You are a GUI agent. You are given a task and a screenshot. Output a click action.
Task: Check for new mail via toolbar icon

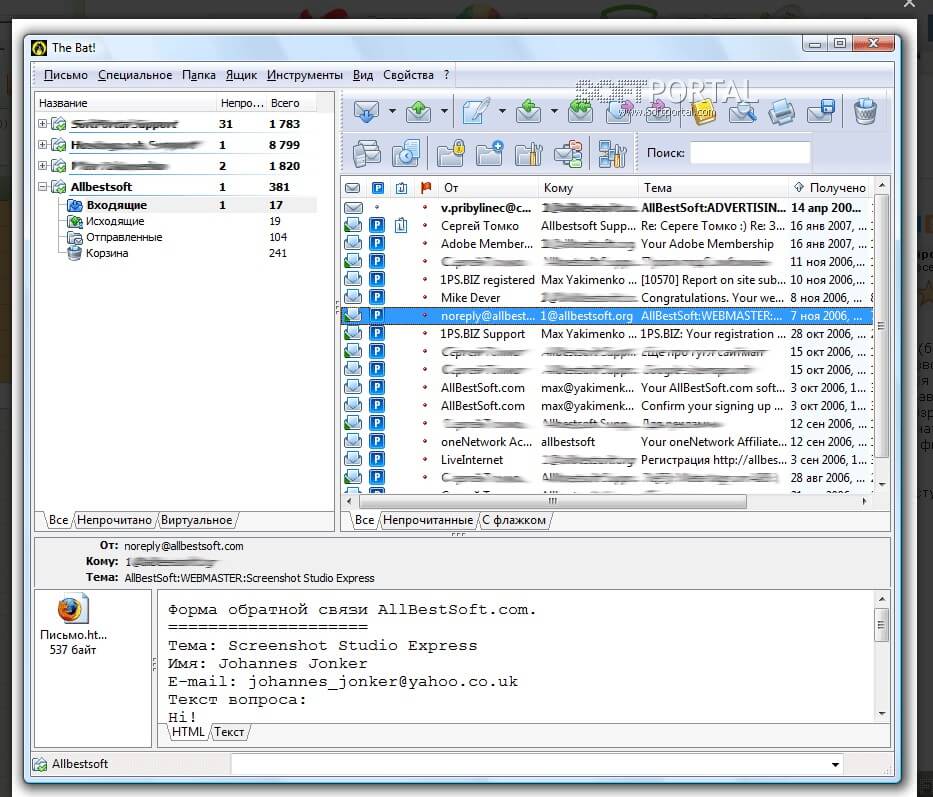coord(366,111)
